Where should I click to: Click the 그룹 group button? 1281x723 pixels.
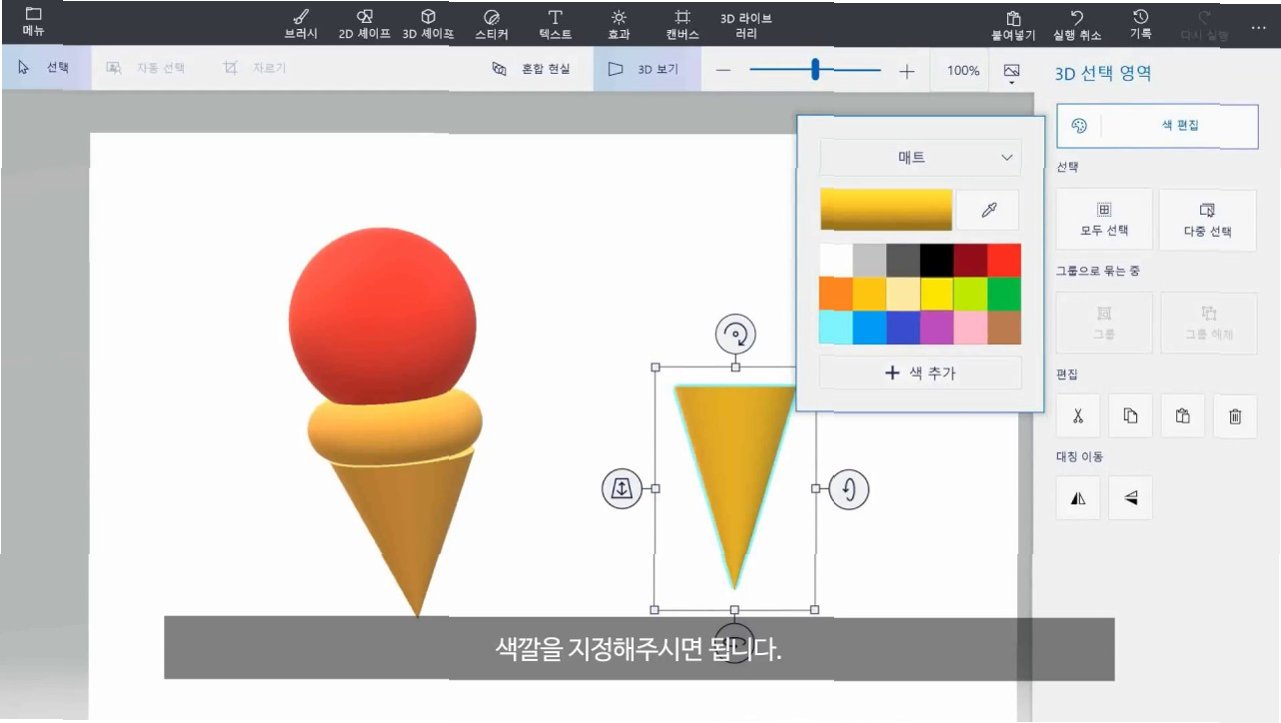click(x=1104, y=322)
